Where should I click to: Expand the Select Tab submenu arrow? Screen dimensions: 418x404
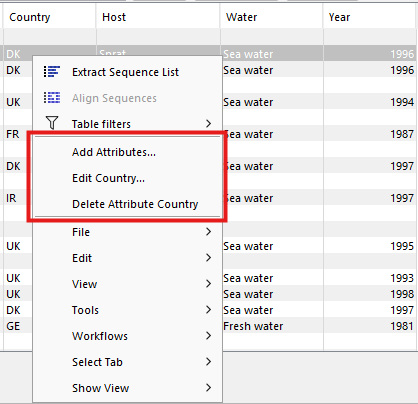pos(209,362)
